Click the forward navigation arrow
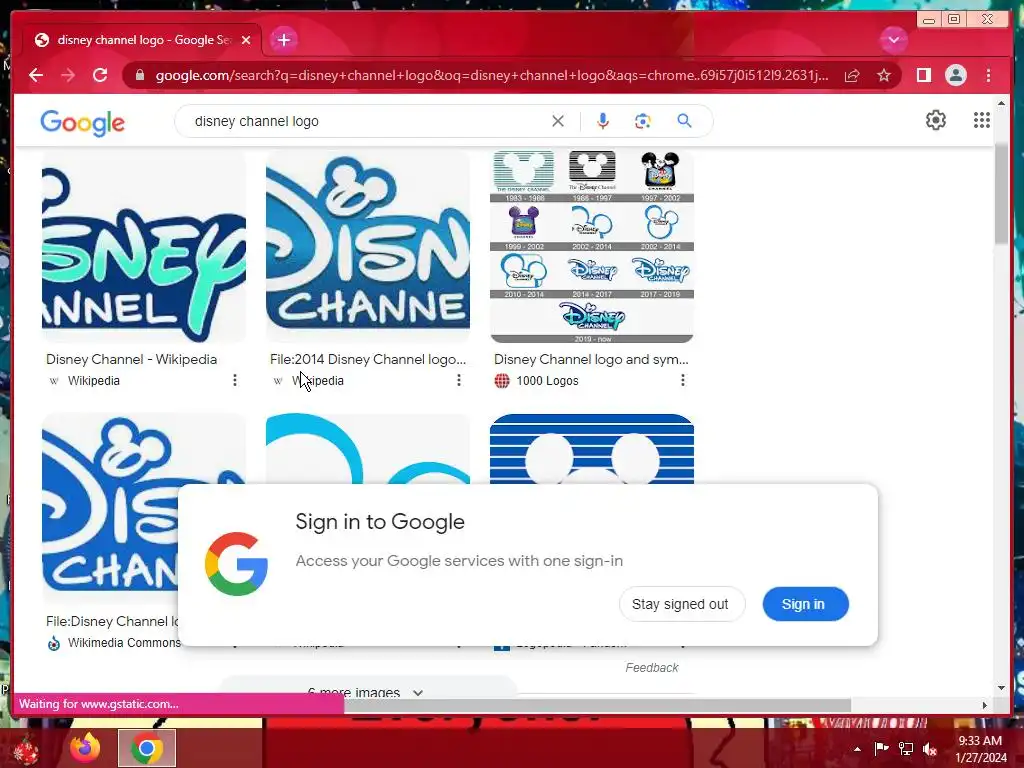This screenshot has width=1024, height=768. tap(68, 75)
